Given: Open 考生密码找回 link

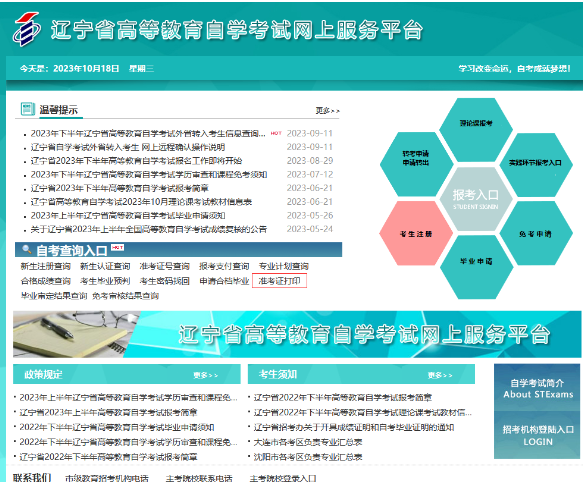Looking at the screenshot, I should [165, 281].
